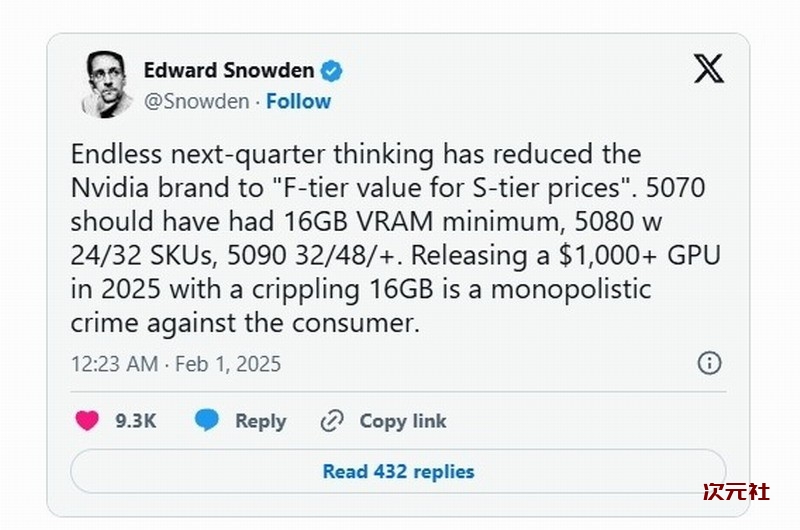Image resolution: width=800 pixels, height=530 pixels.
Task: Follow the Snowden account
Action: (x=298, y=101)
